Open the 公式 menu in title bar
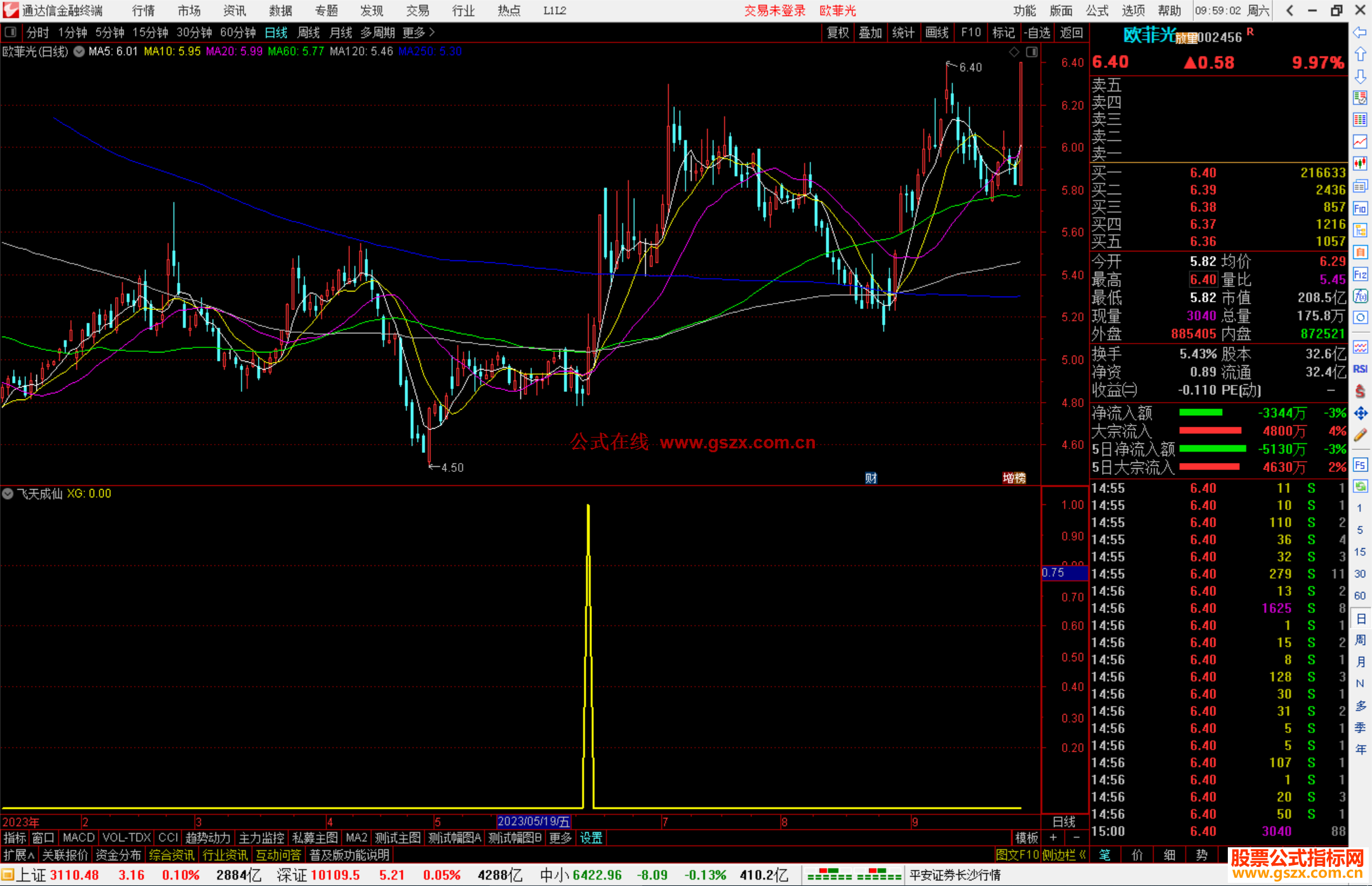This screenshot has height=886, width=1372. [1096, 10]
